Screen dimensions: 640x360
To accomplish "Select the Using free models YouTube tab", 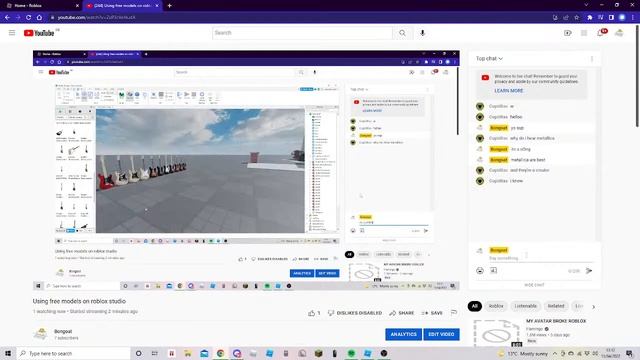I will click(122, 6).
